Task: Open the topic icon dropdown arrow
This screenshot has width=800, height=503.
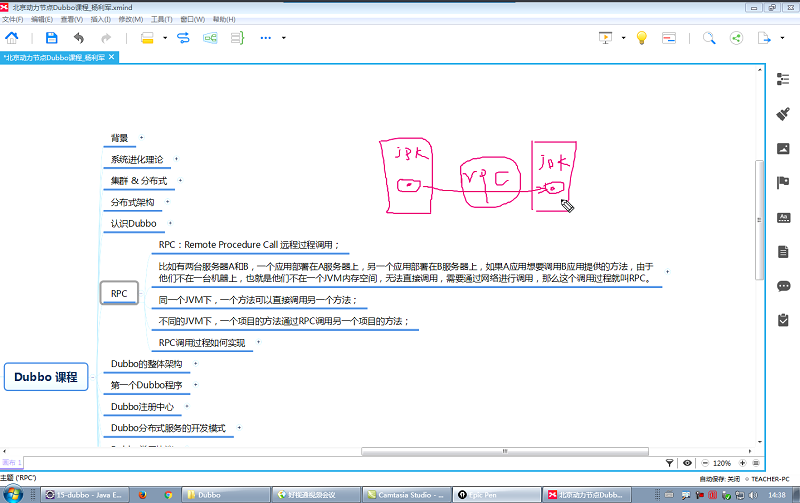Action: tap(165, 38)
